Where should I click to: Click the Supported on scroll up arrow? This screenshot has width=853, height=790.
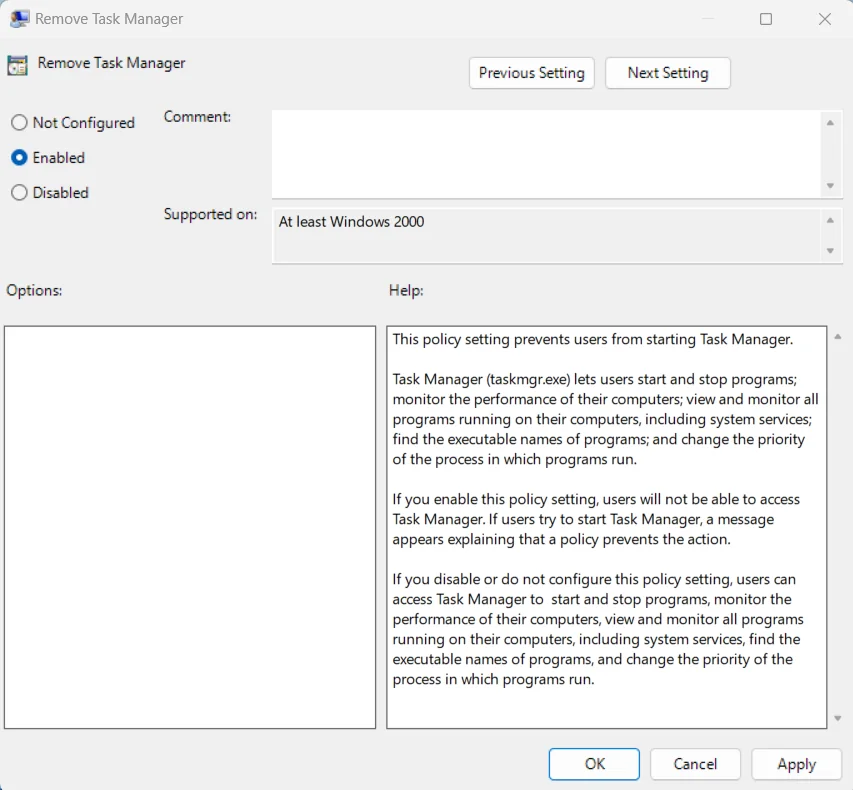(830, 220)
